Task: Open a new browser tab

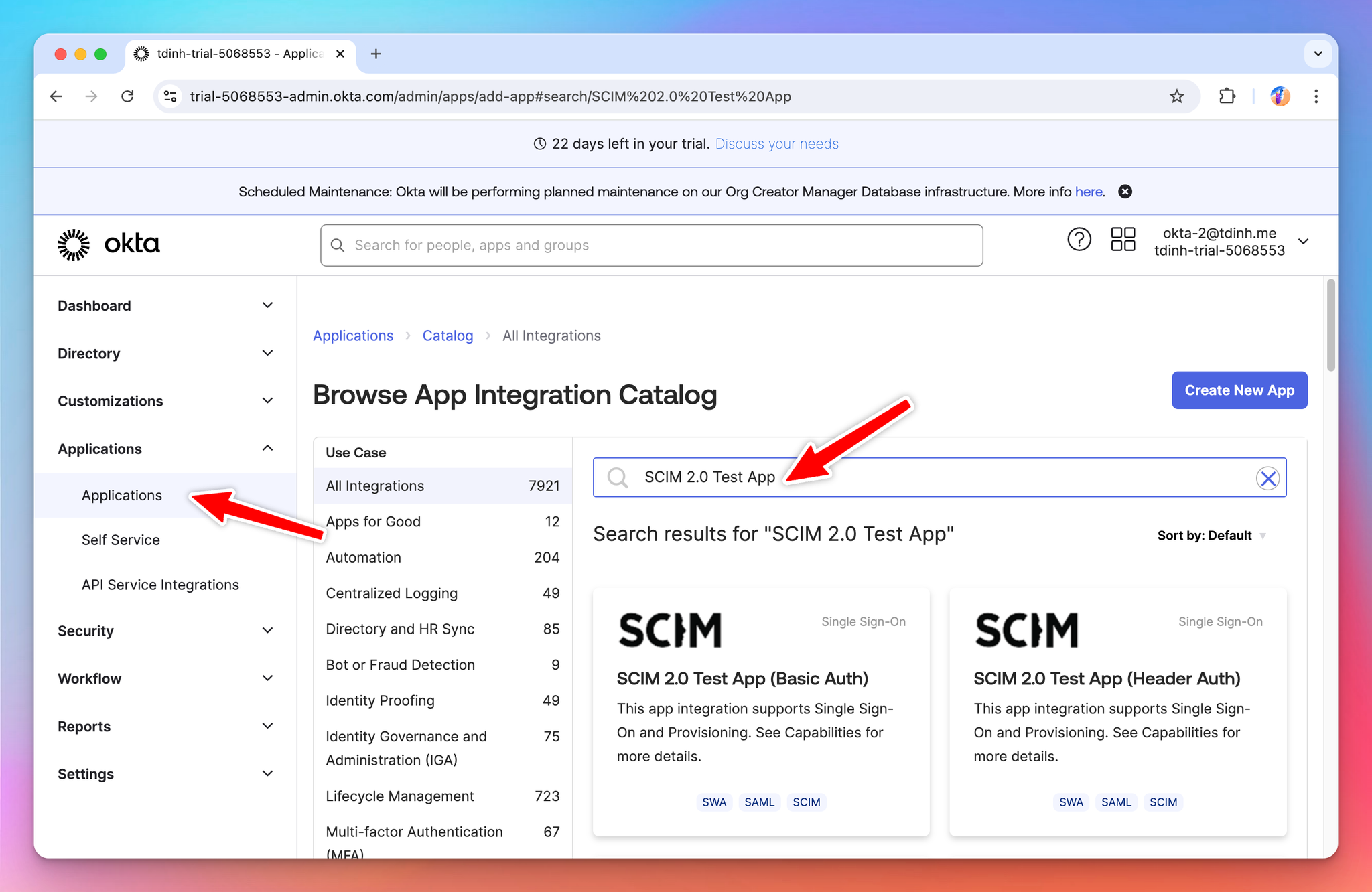Action: (x=376, y=54)
